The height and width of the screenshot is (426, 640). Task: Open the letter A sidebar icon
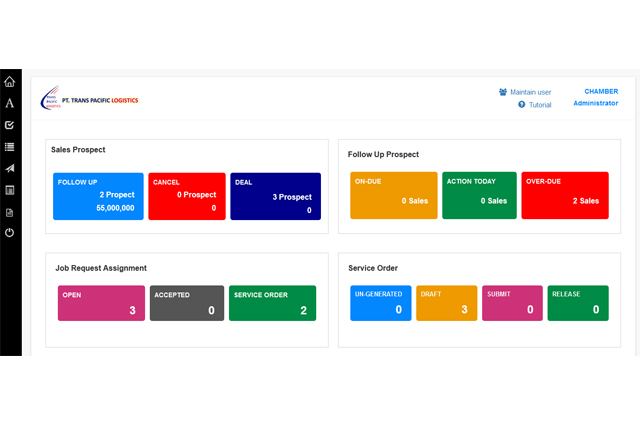pyautogui.click(x=10, y=103)
